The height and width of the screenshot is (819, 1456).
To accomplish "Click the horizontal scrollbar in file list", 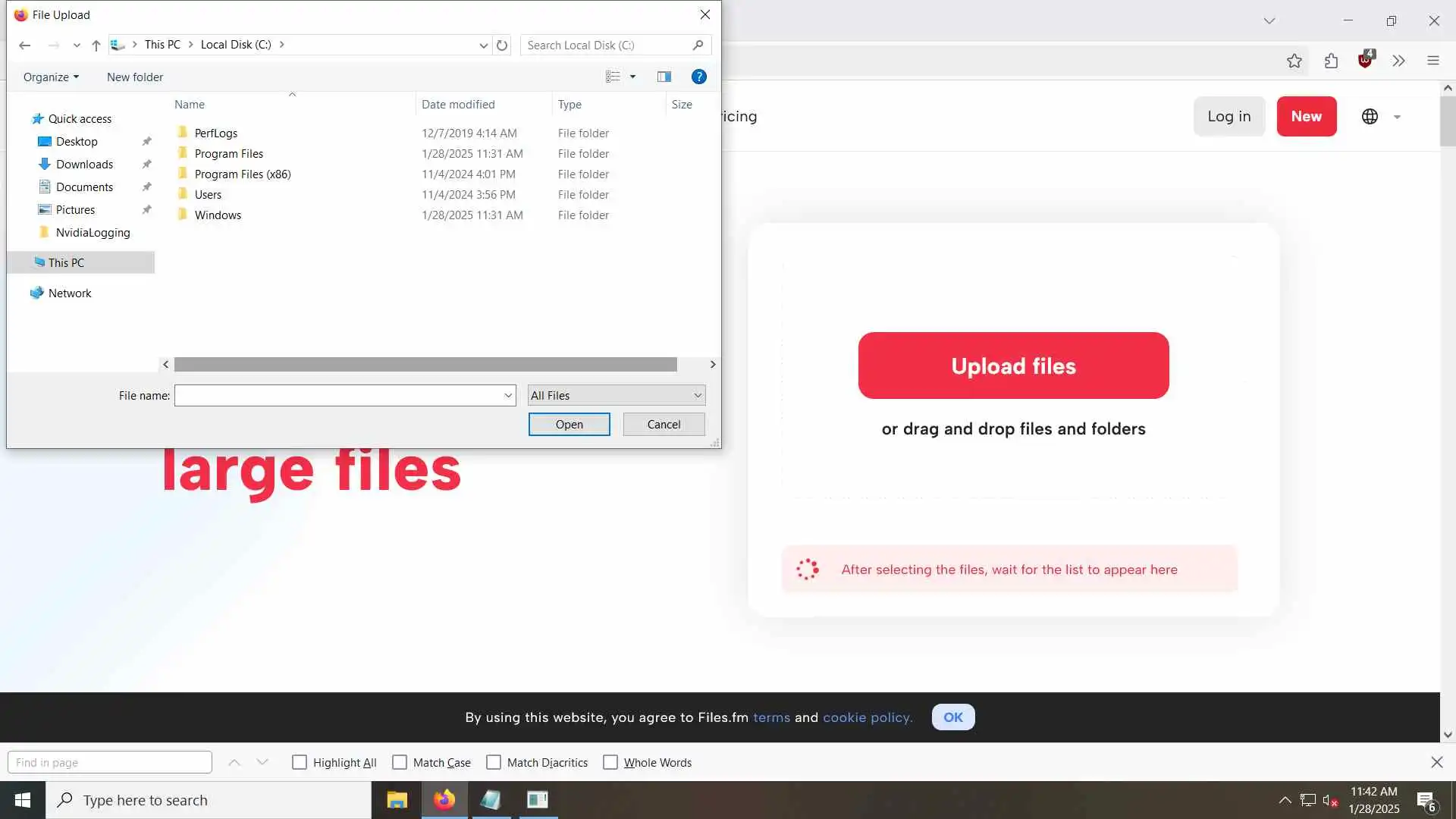I will (x=425, y=365).
